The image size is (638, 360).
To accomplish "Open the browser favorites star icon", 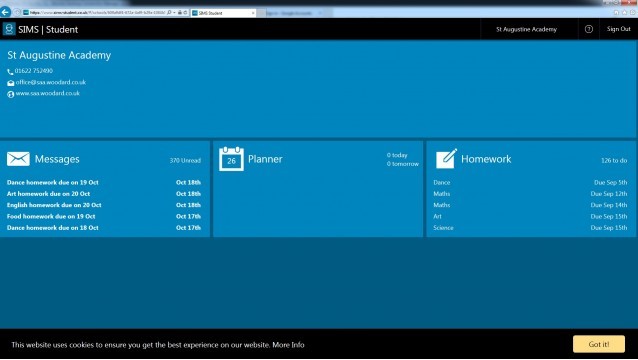I will (x=625, y=13).
